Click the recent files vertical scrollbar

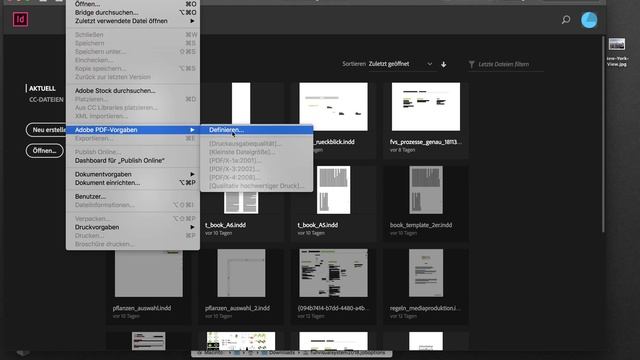[x=603, y=135]
